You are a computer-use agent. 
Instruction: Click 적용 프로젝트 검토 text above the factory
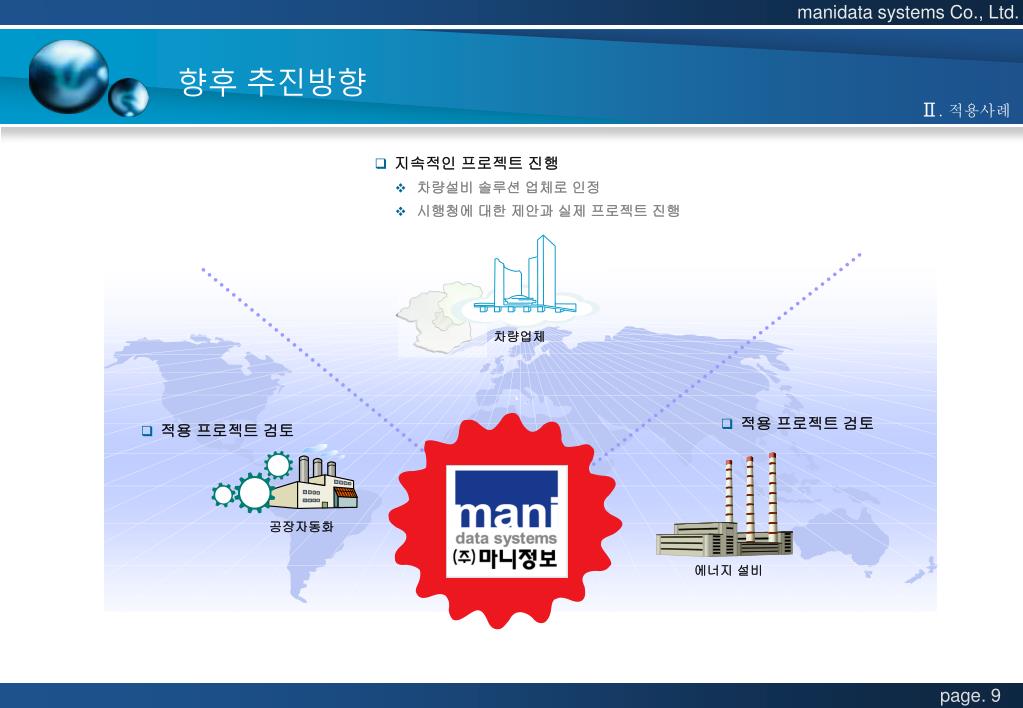point(227,430)
